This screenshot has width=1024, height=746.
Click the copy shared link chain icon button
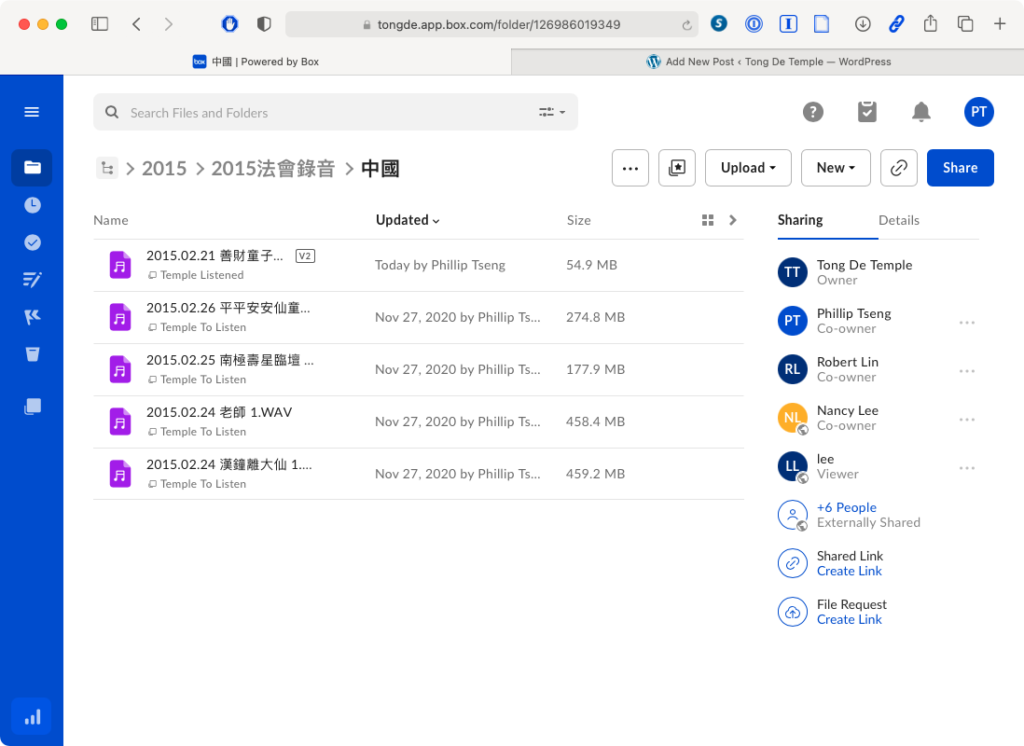pyautogui.click(x=898, y=168)
